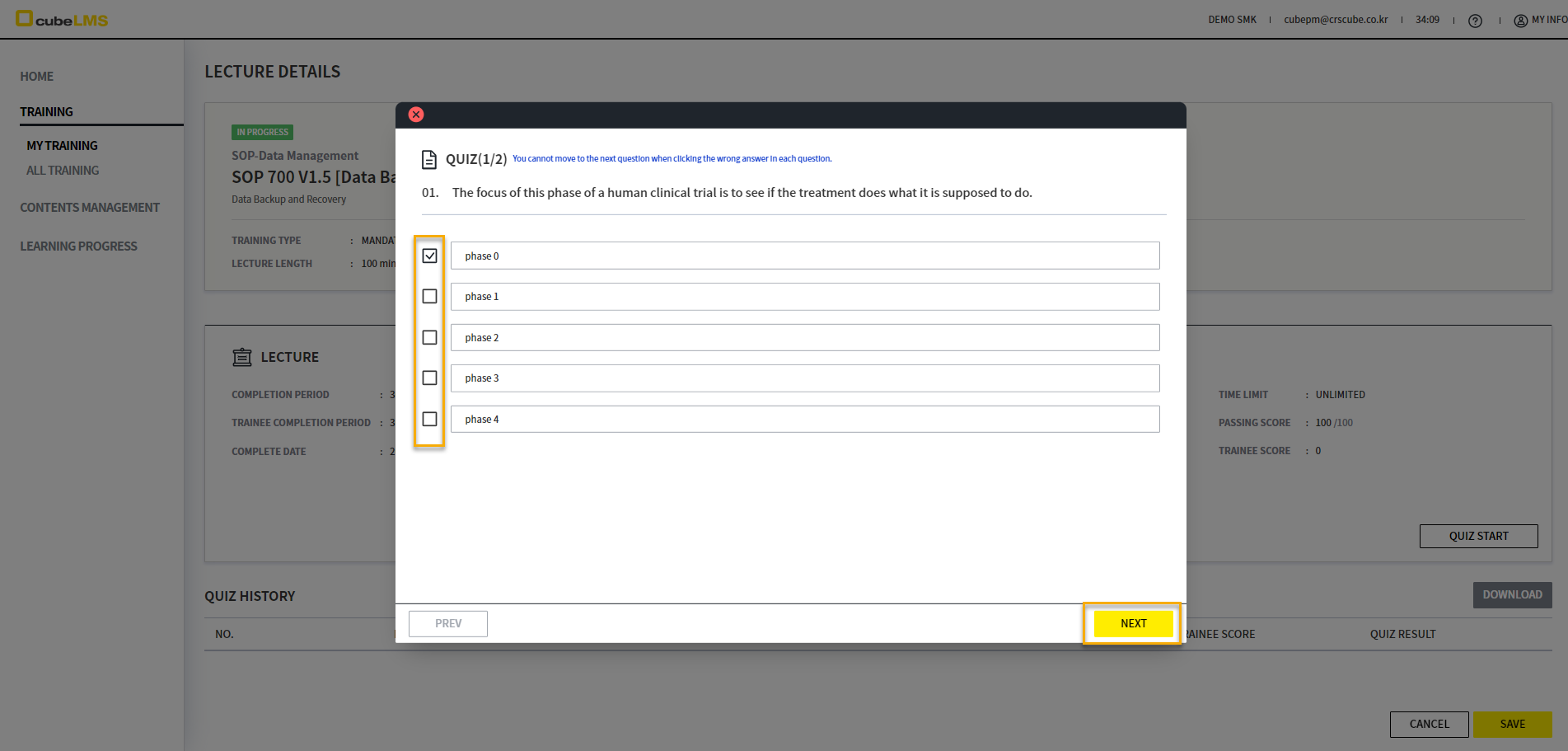Tick the phase 2 checkbox
Screen dimensions: 1568x751
click(x=429, y=337)
